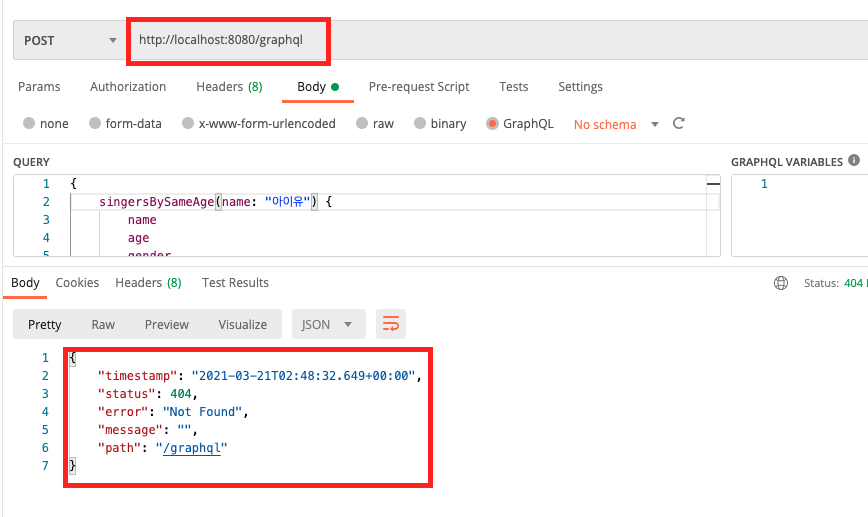This screenshot has height=517, width=868.
Task: Open the request Settings tab
Action: coord(580,87)
